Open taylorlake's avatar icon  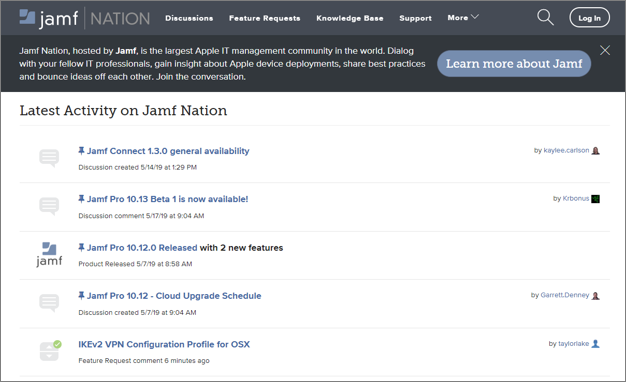tap(595, 344)
